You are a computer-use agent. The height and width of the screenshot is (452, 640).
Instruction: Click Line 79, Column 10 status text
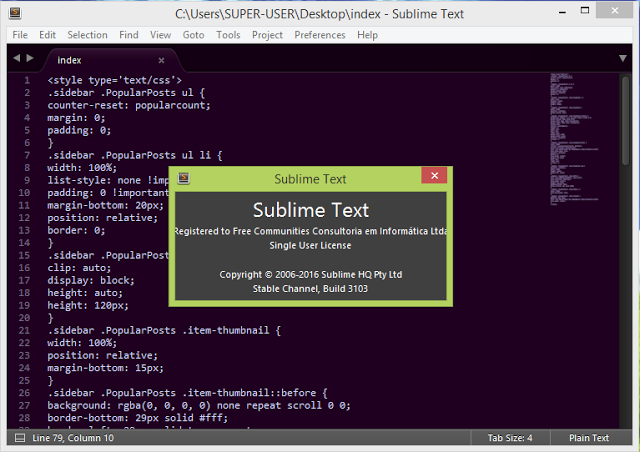pos(73,438)
